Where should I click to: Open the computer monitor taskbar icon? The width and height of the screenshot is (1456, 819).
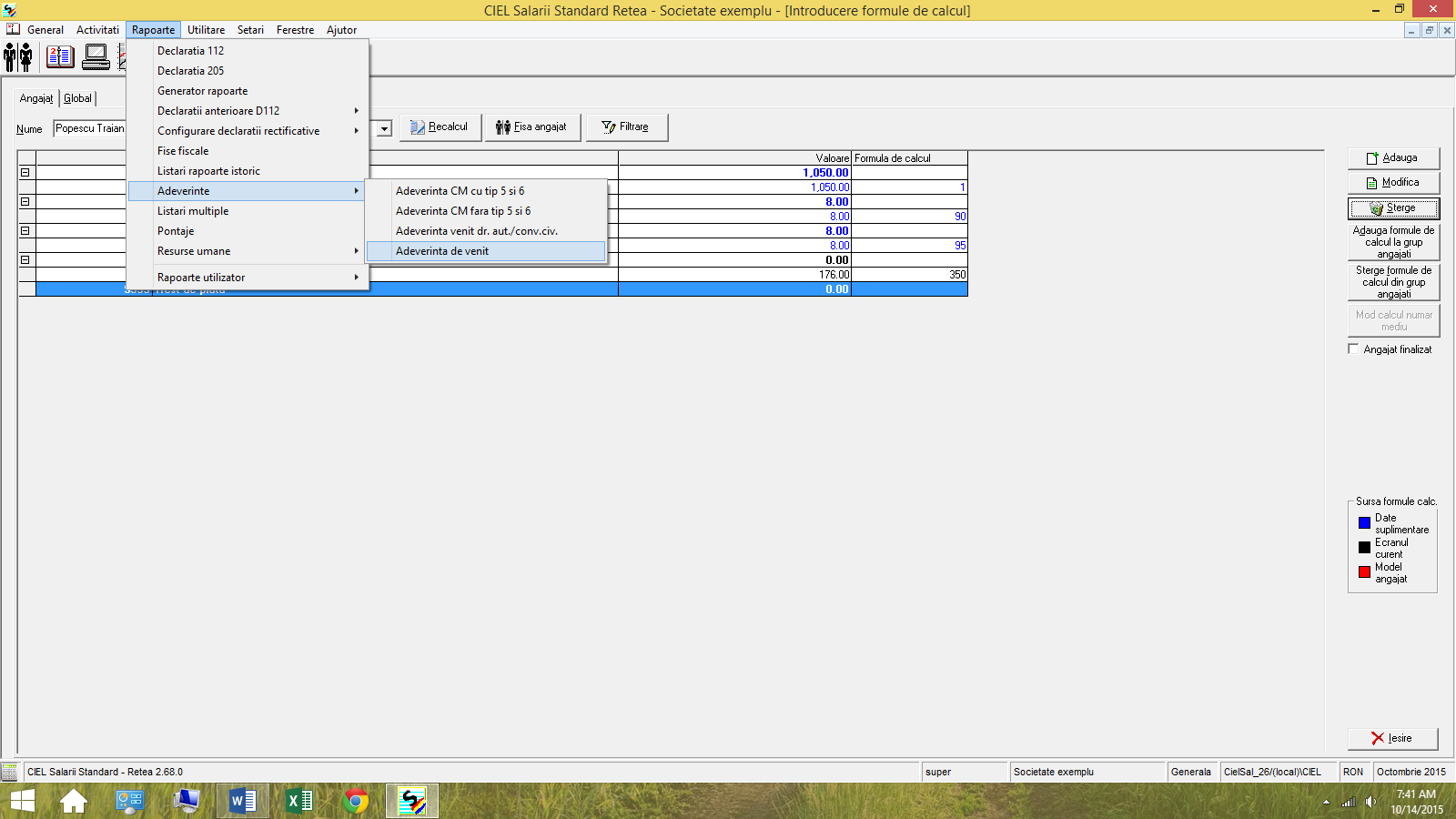coord(187,801)
